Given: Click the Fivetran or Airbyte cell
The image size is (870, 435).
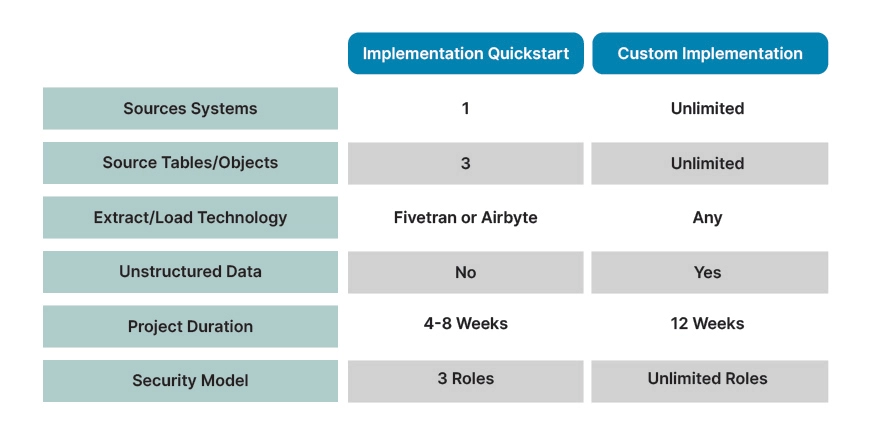Looking at the screenshot, I should 466,218.
